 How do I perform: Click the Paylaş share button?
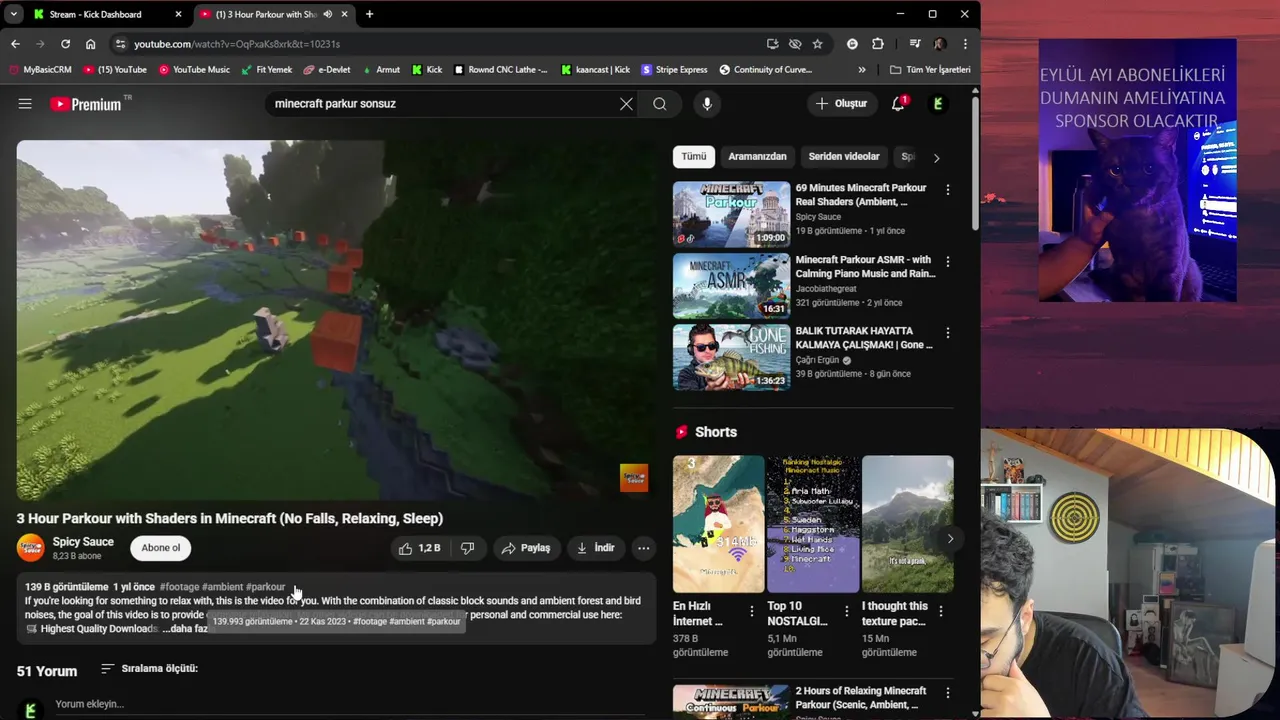(525, 548)
